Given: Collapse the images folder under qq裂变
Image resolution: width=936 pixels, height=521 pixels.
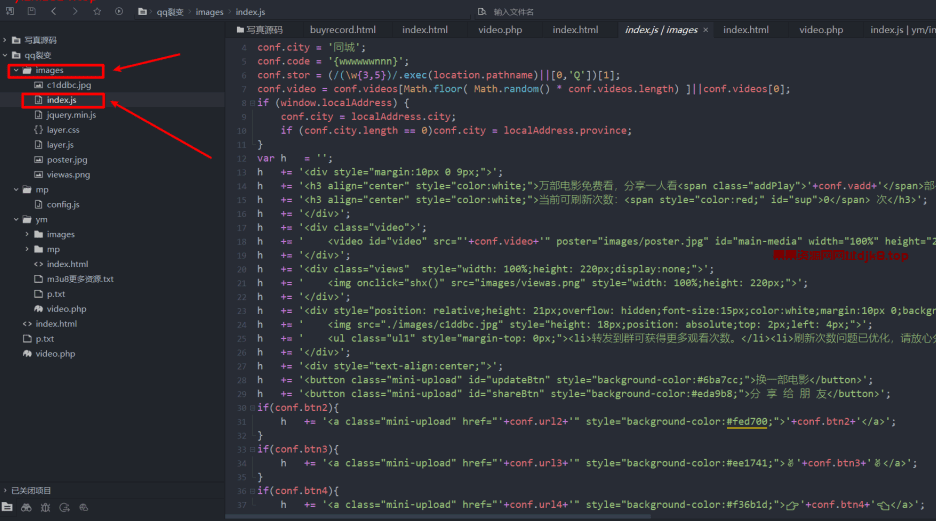Looking at the screenshot, I should pos(15,71).
